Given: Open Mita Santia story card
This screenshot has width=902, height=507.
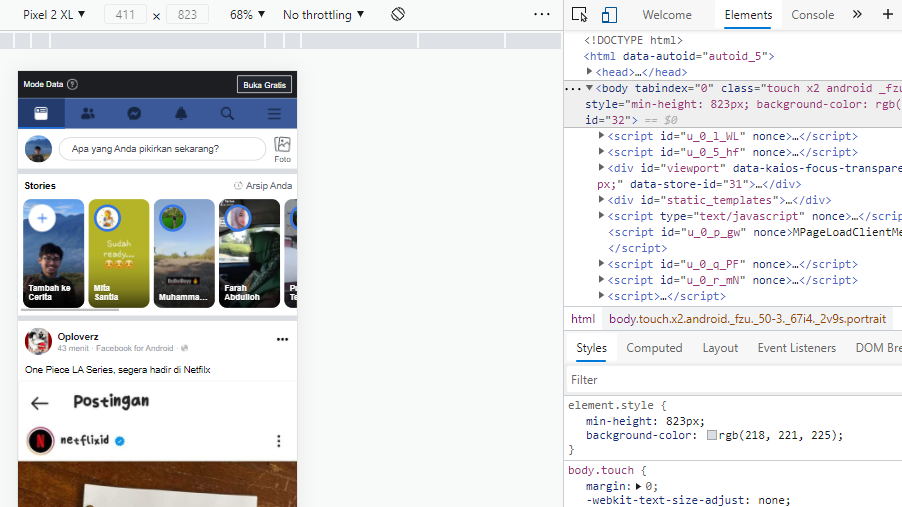Looking at the screenshot, I should pyautogui.click(x=119, y=253).
